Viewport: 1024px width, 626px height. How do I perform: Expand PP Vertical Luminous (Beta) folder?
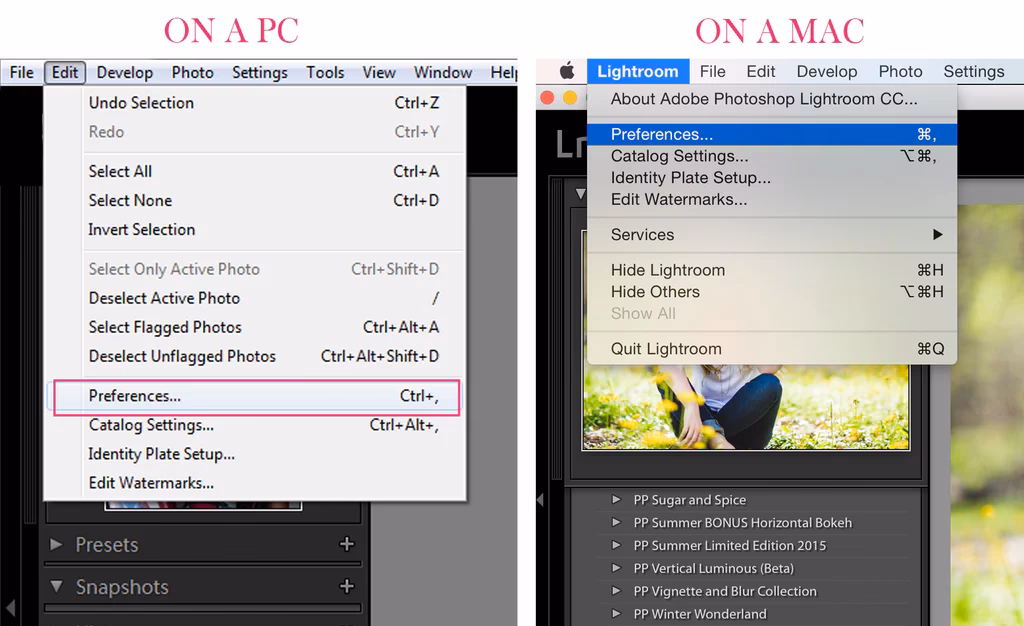click(616, 568)
